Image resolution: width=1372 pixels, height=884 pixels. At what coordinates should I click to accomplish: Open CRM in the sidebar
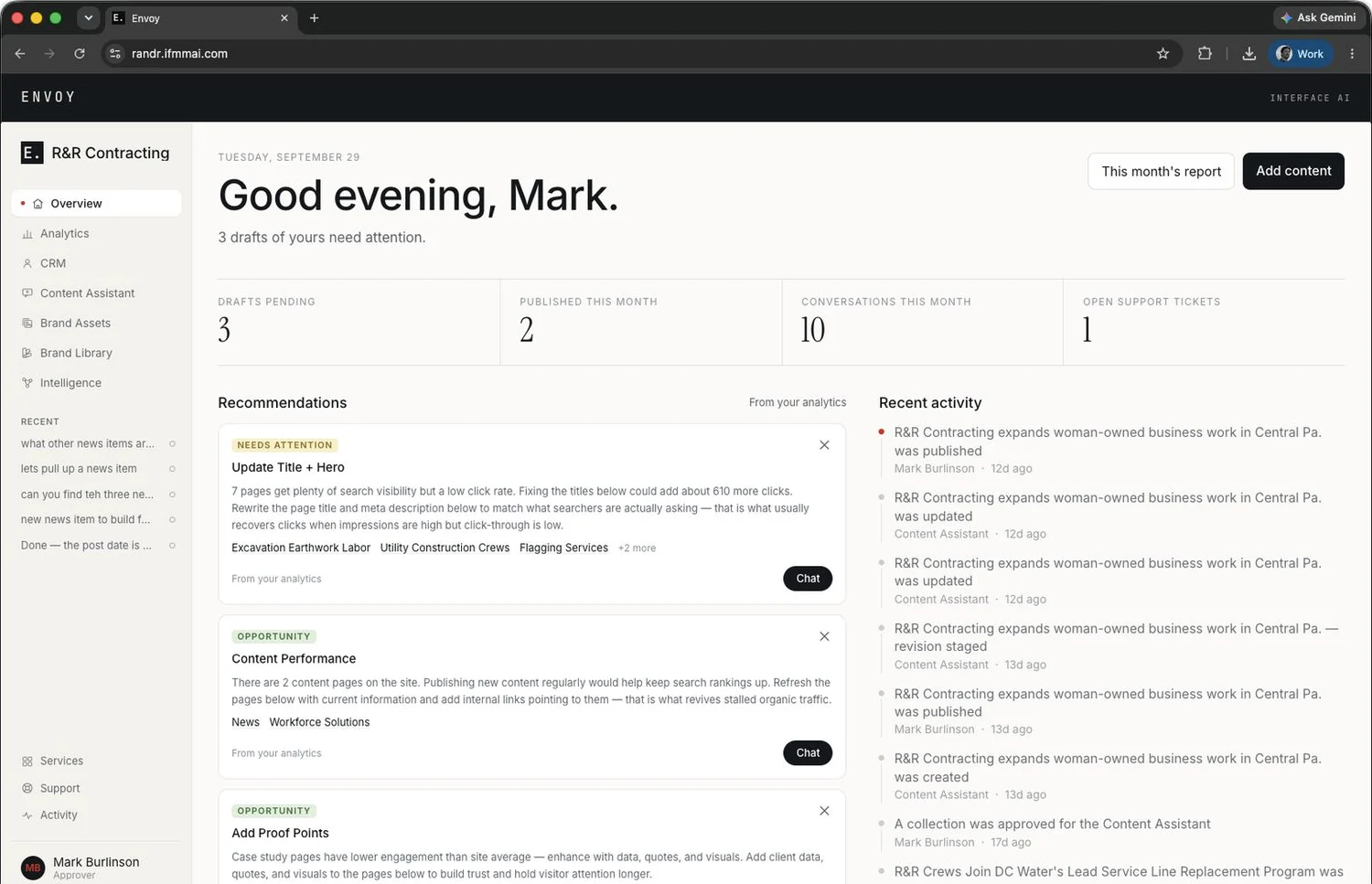96,263
